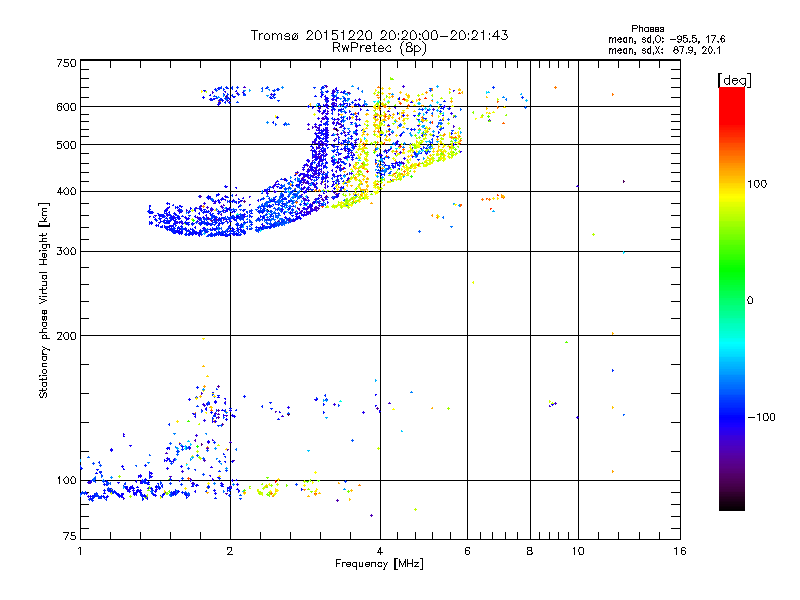Click the 'mean, sd,O: -95.5, 17.6' statistic

click(x=666, y=39)
